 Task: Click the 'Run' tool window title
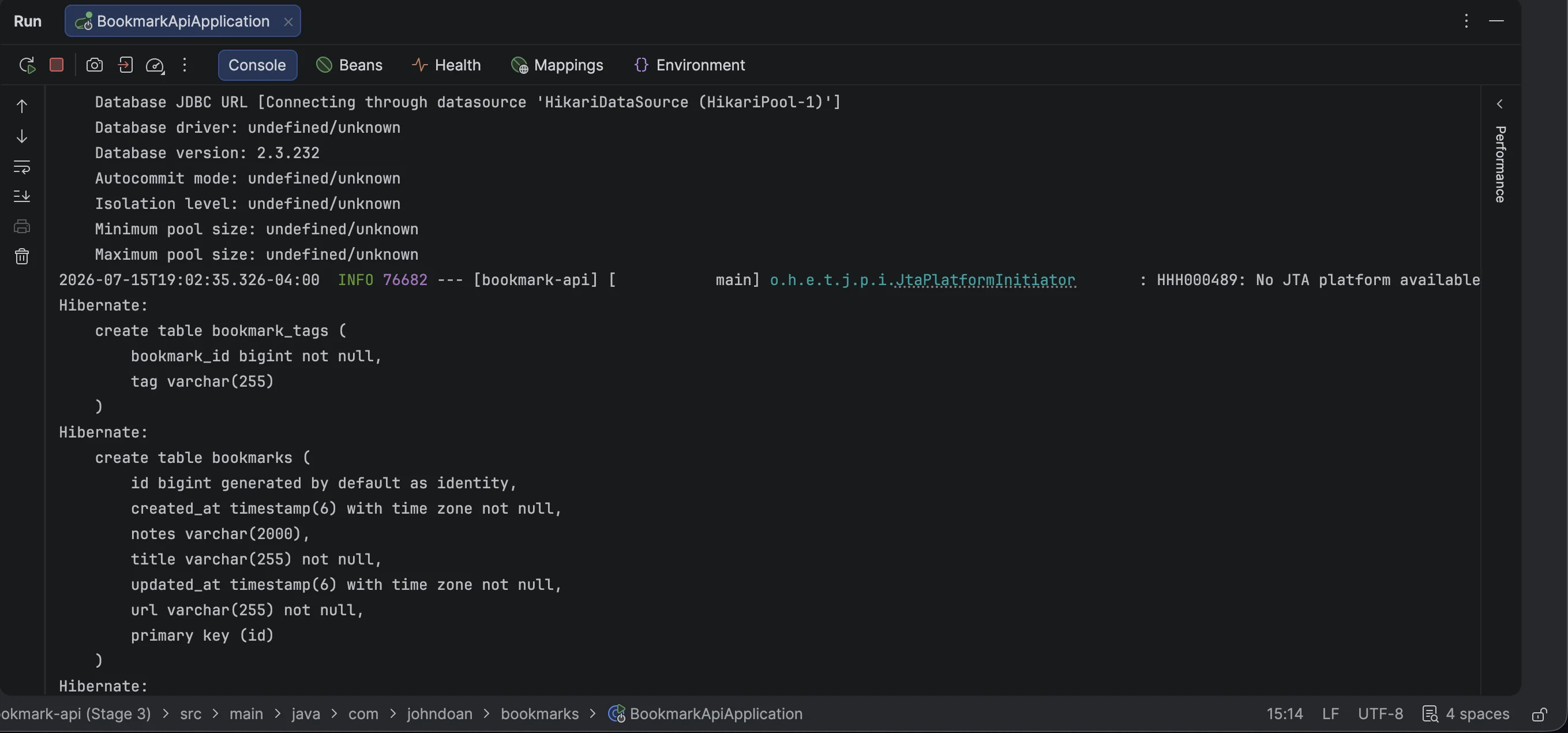click(27, 21)
